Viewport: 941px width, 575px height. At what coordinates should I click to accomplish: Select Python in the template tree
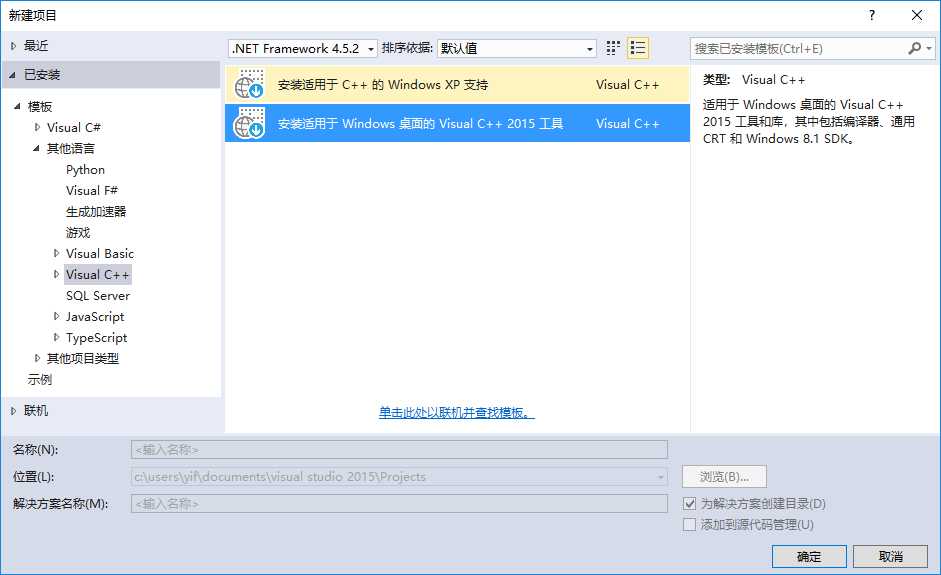(85, 170)
